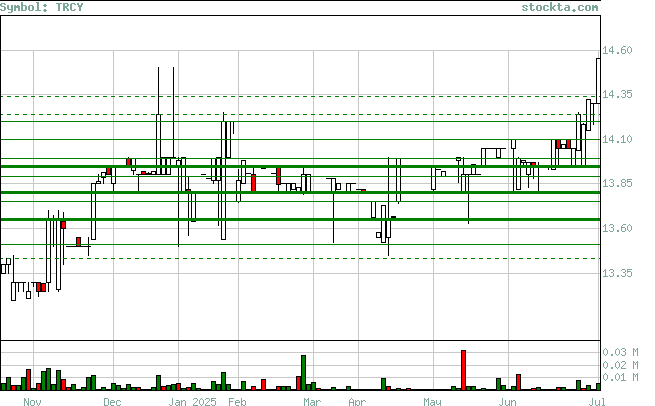The image size is (655, 406).
Task: Click the Nov date axis label
Action: click(32, 401)
